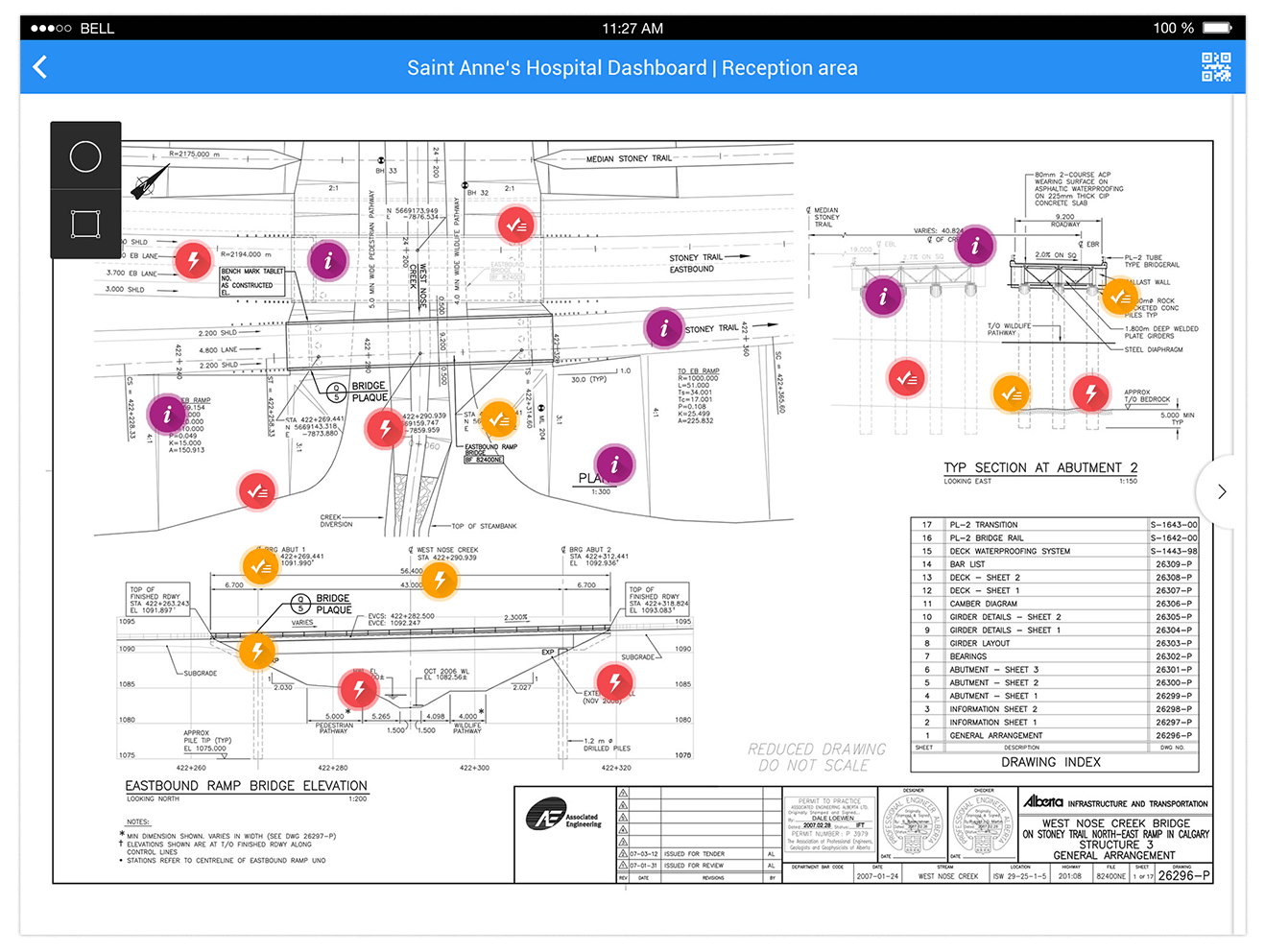Open red checklist marker near BH 32
Image resolution: width=1265 pixels, height=952 pixels.
pos(516,225)
